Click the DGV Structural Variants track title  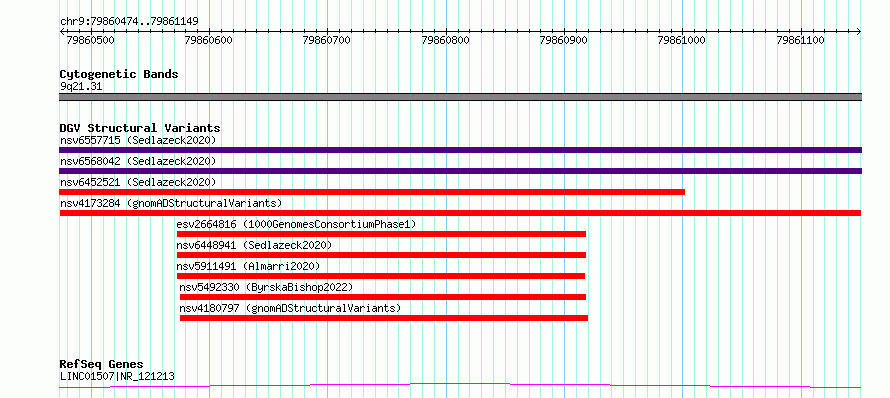(x=140, y=128)
